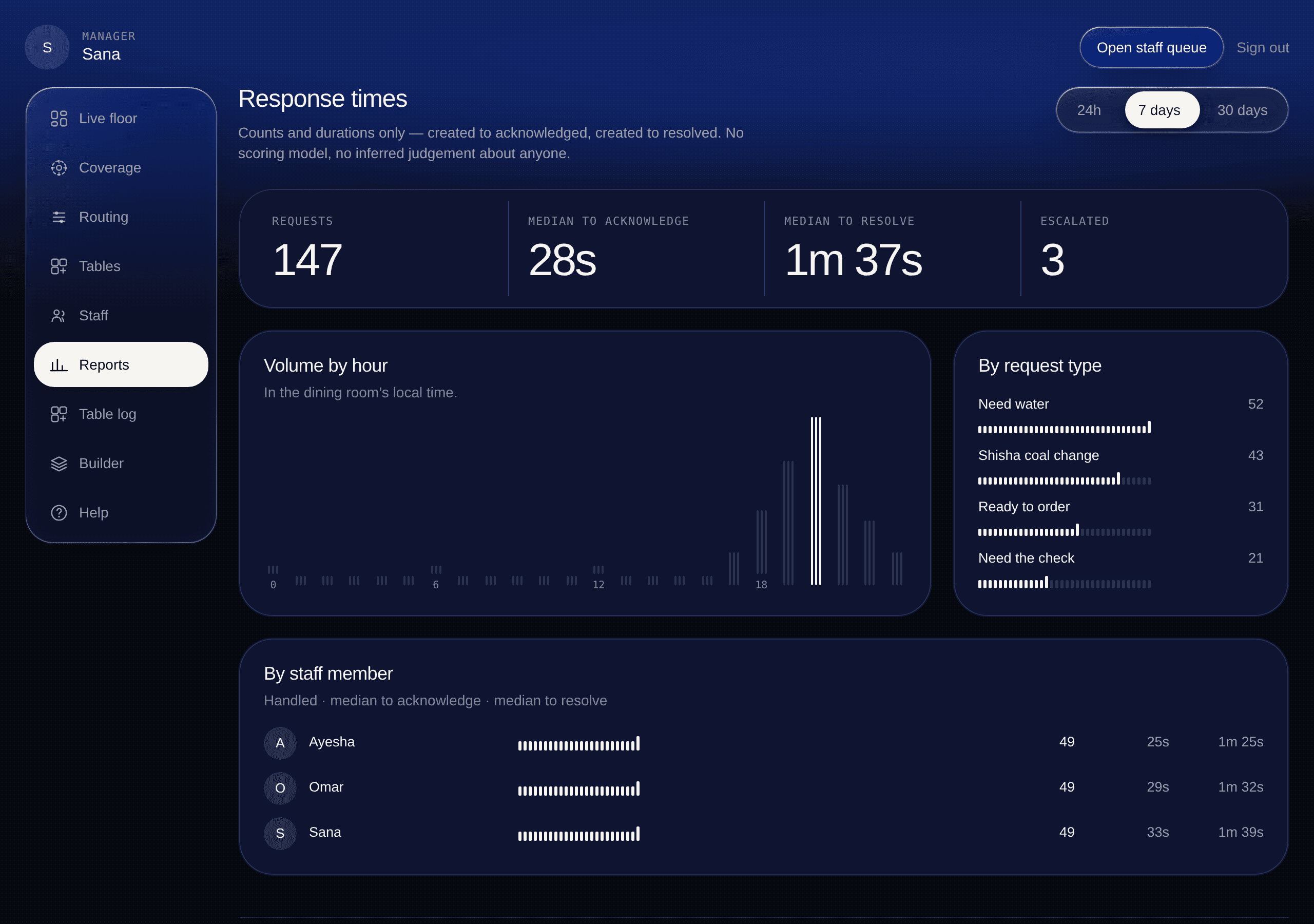Click Omar's 1m 32s resolve time

[x=1241, y=787]
